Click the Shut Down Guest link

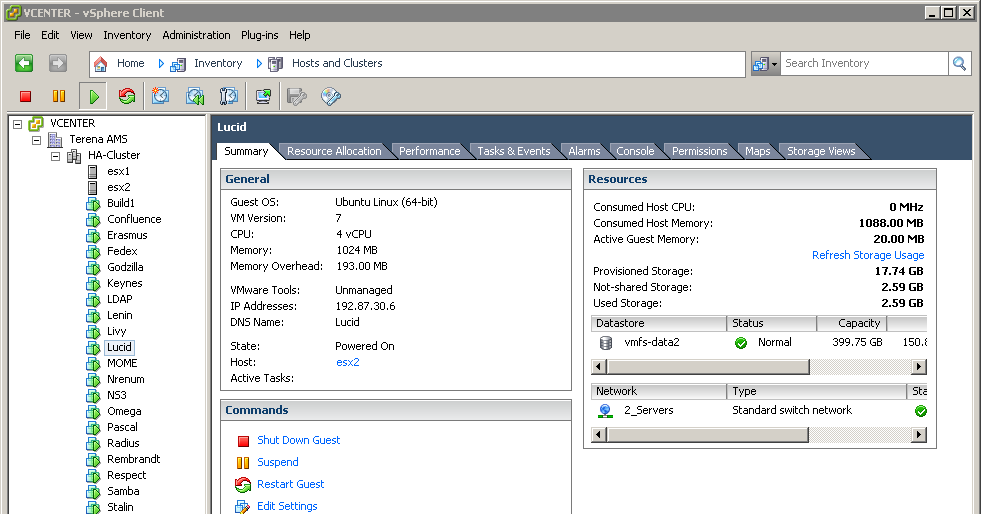298,440
